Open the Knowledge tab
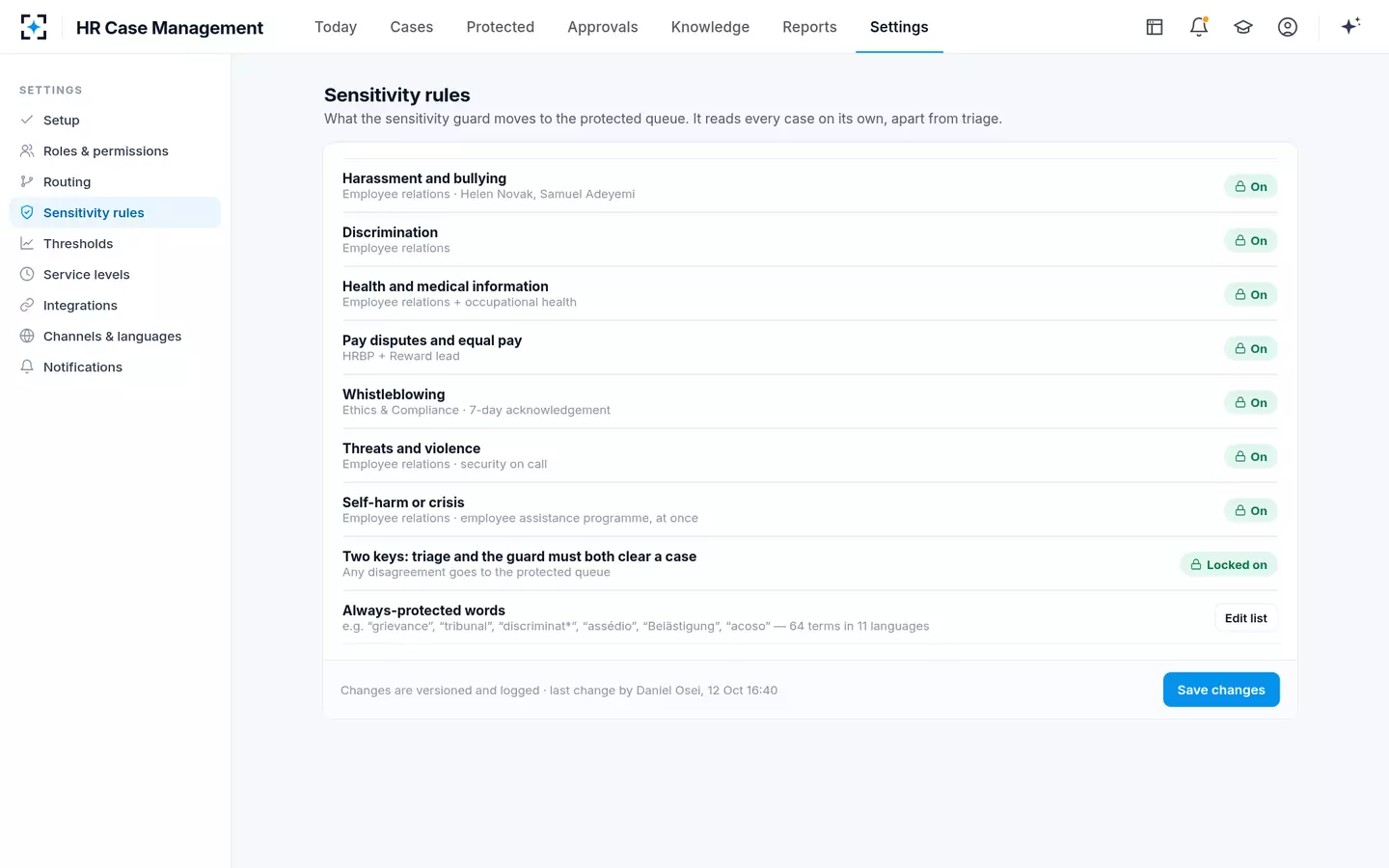Screen dimensions: 1389x868 tap(710, 27)
